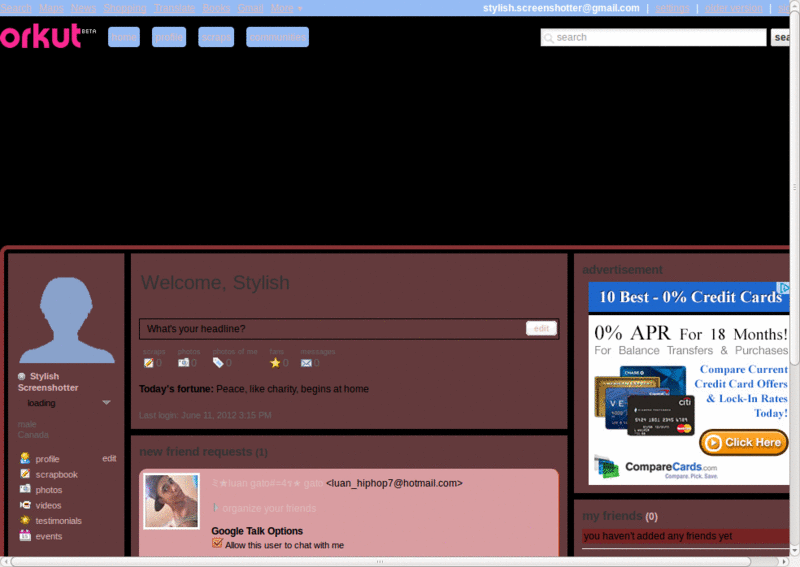Image resolution: width=800 pixels, height=567 pixels.
Task: Click the new friend requests heading
Action: pos(203,452)
